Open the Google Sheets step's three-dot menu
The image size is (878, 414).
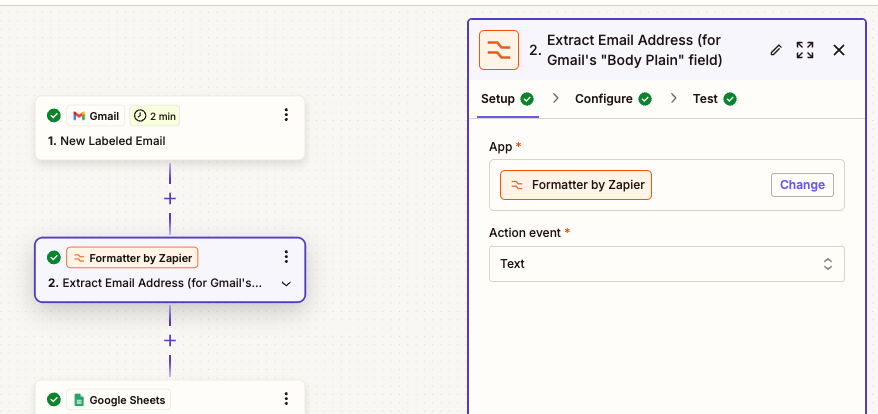[x=286, y=399]
